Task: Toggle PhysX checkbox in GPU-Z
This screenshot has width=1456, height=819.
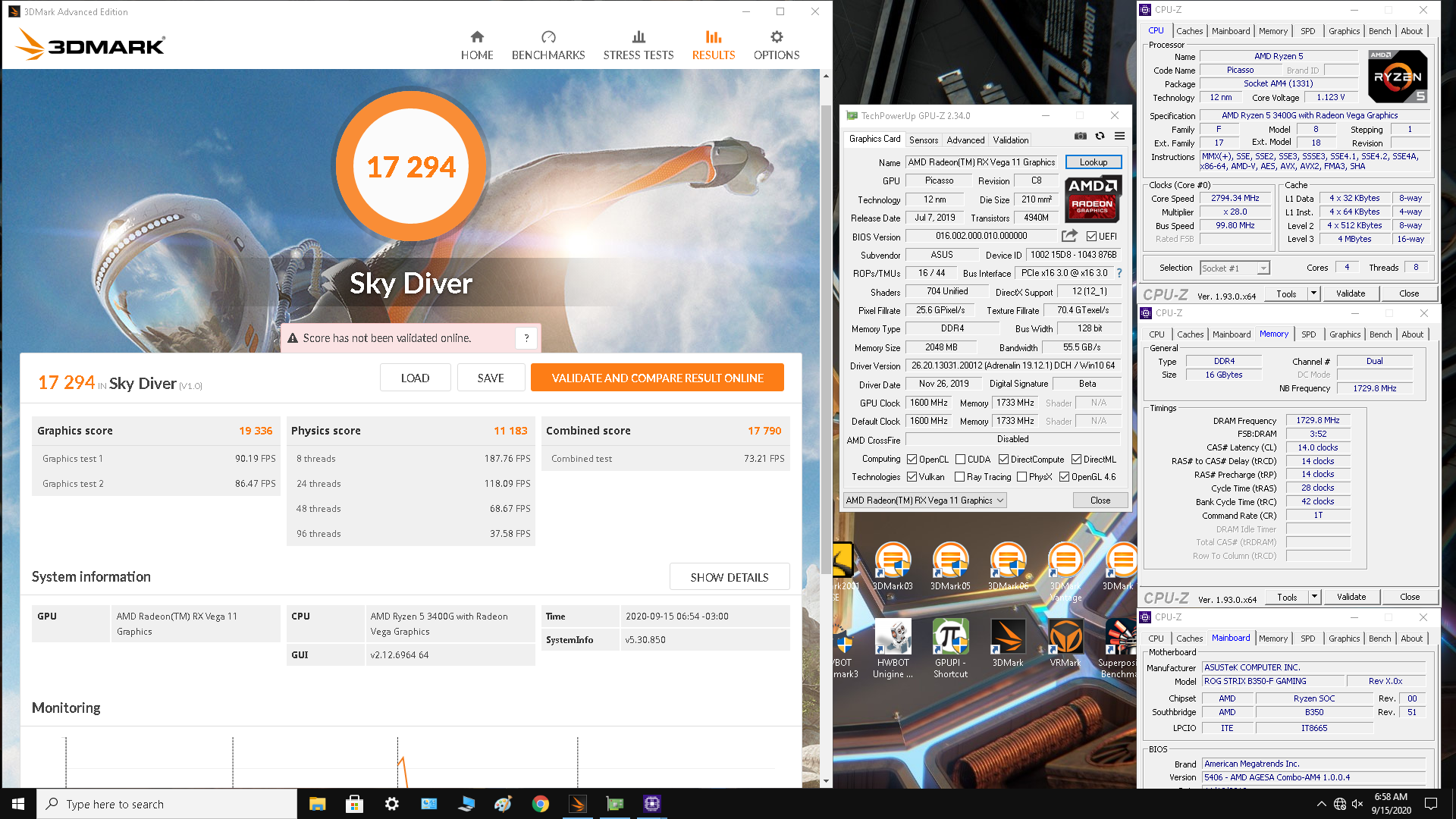Action: [x=1021, y=477]
